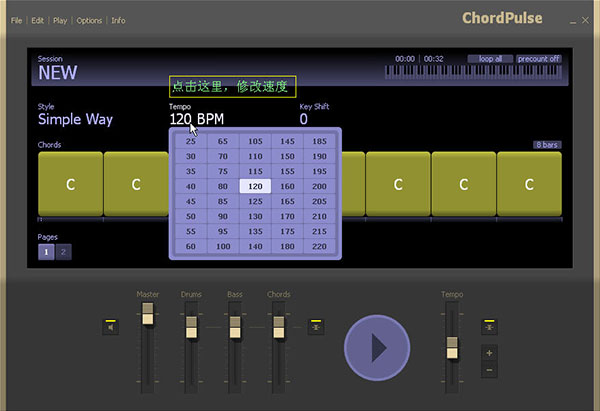Open the Key Shift value 0
The image size is (600, 411).
point(304,119)
